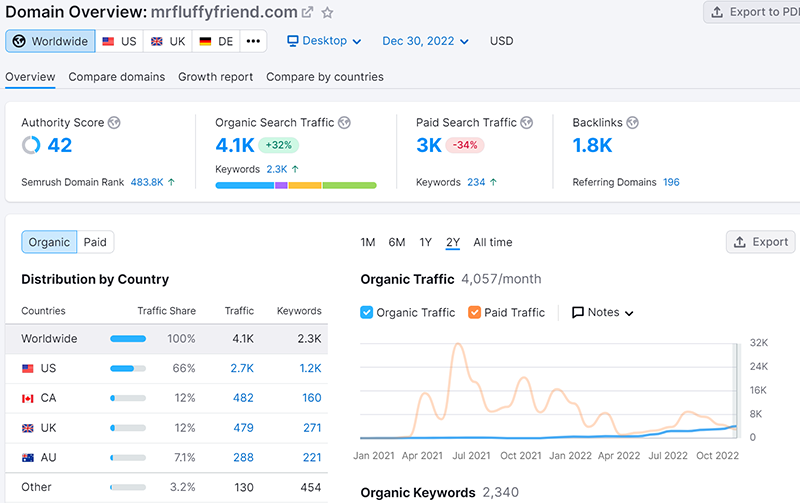Image resolution: width=800 pixels, height=503 pixels.
Task: Click the UK flag in the country table
Action: [28, 428]
